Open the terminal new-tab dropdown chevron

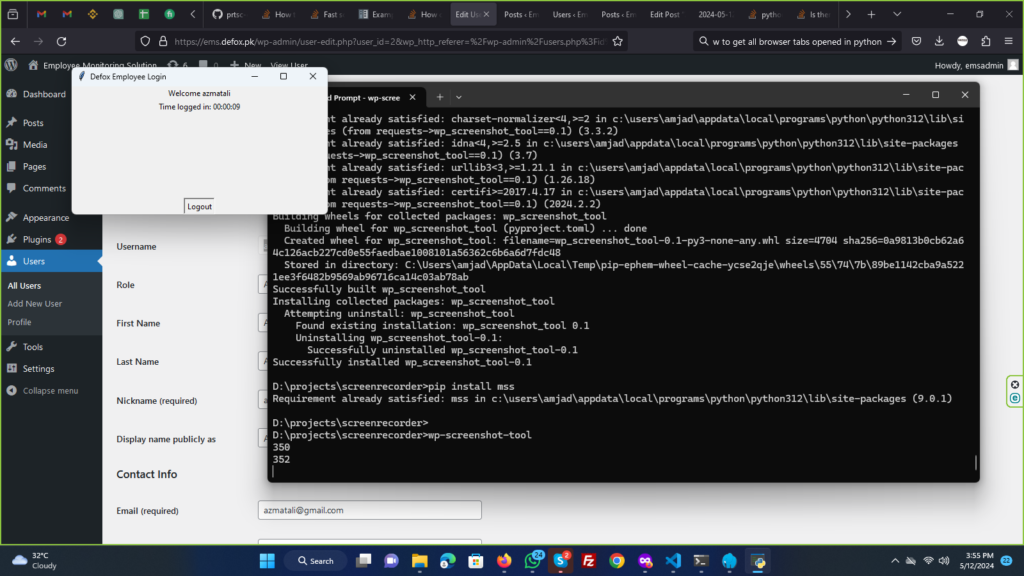tap(459, 97)
